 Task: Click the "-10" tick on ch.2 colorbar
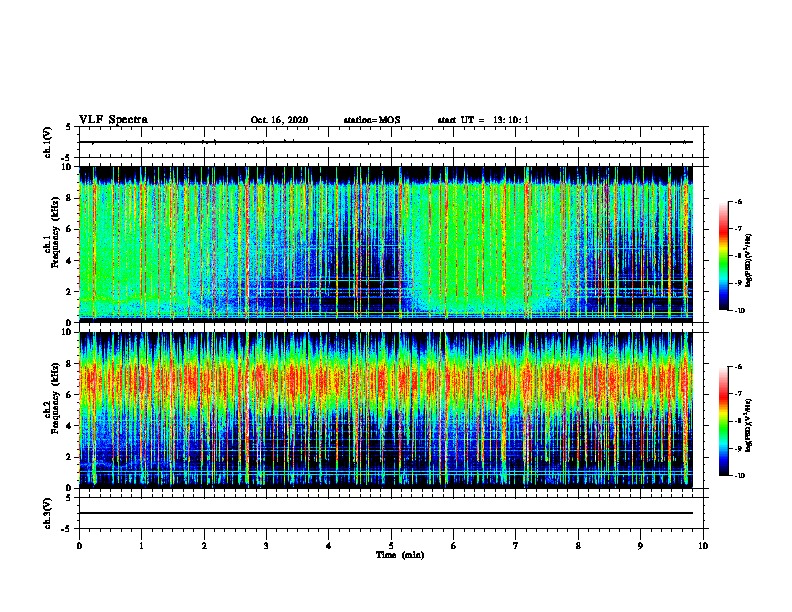click(x=739, y=476)
